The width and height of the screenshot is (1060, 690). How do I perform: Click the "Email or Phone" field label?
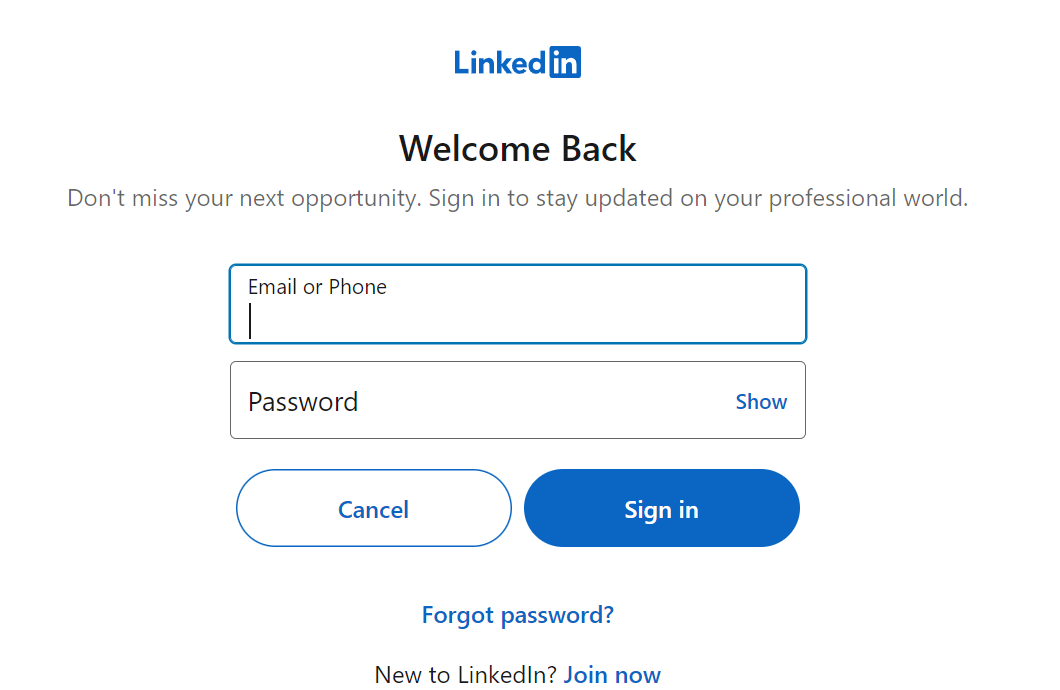tap(317, 287)
